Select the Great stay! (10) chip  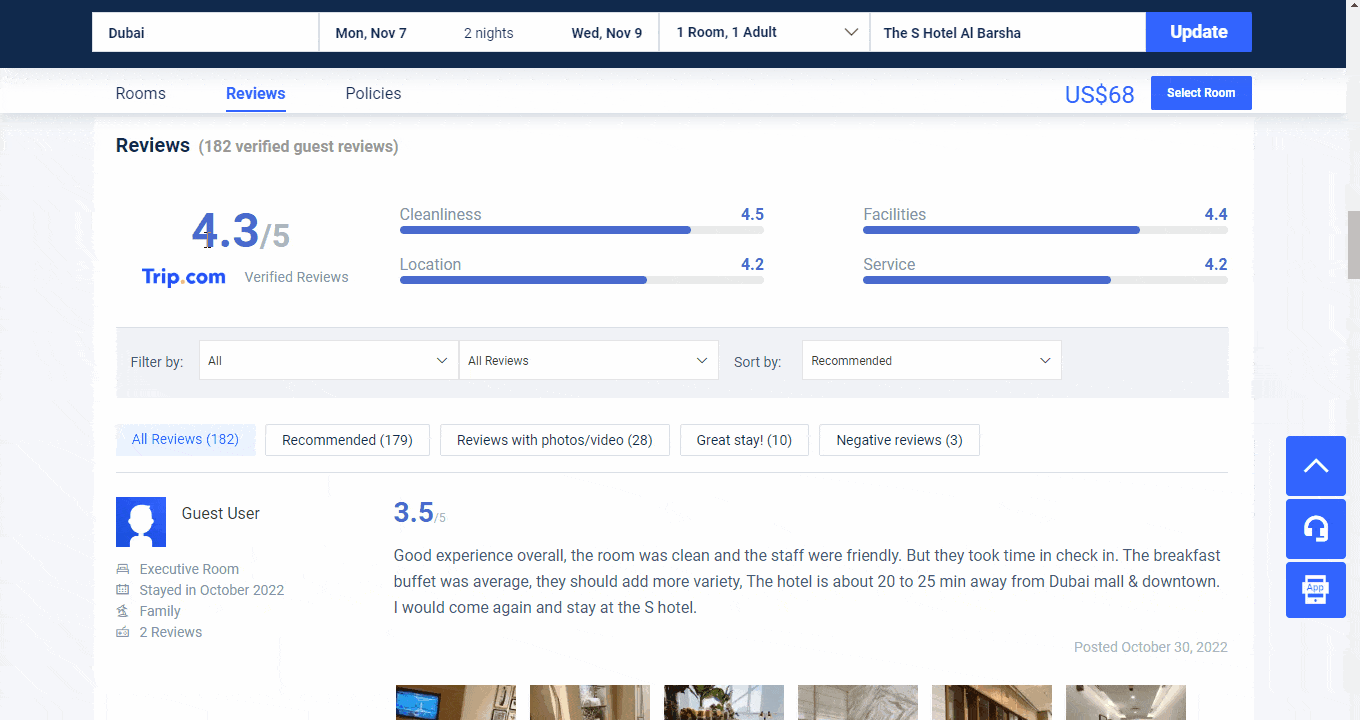[x=744, y=440]
